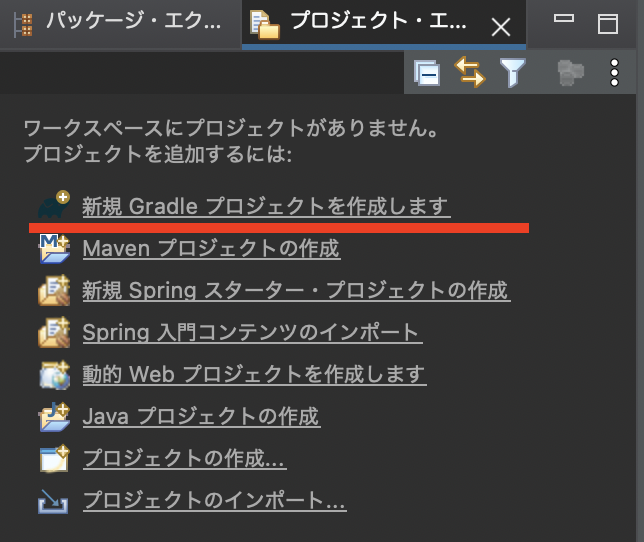This screenshot has height=542, width=644.
Task: Open Spring 入門コンテンツのインポート link
Action: [252, 332]
